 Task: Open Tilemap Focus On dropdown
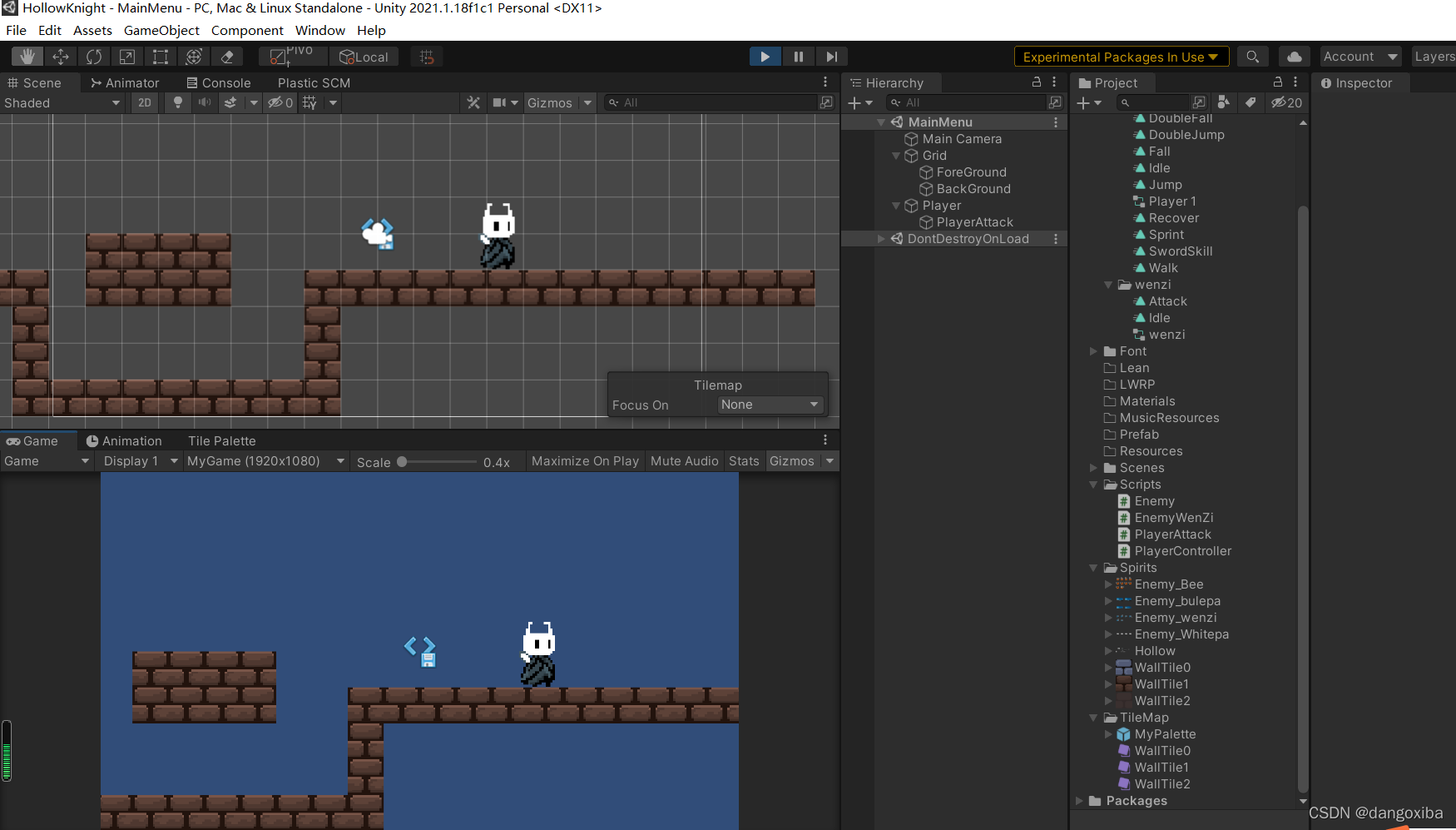(770, 405)
